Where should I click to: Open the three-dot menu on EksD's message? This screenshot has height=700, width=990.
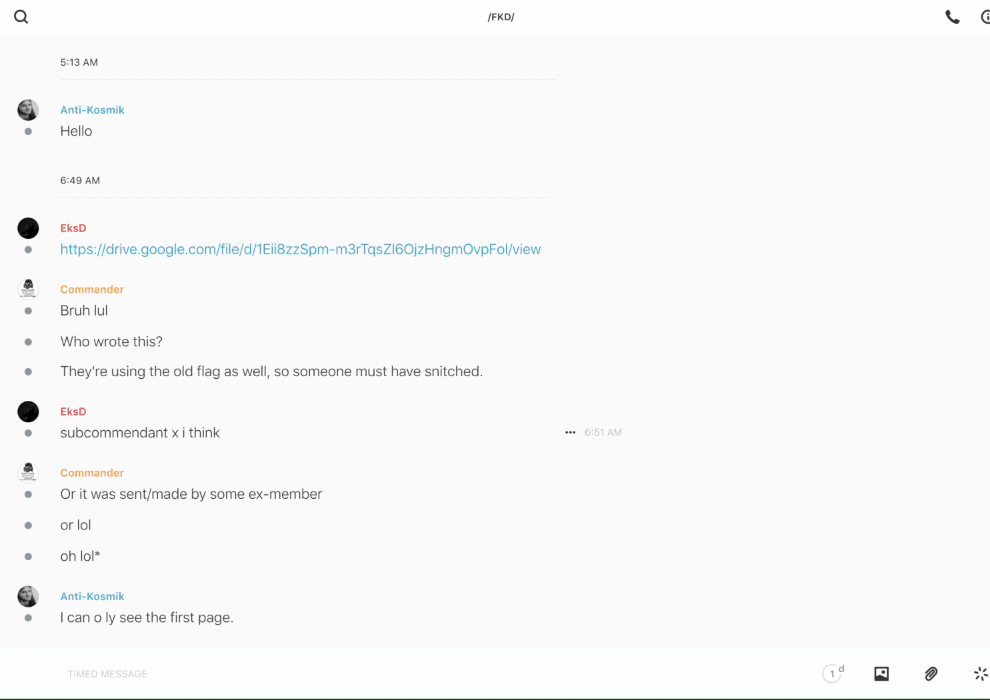(x=570, y=433)
